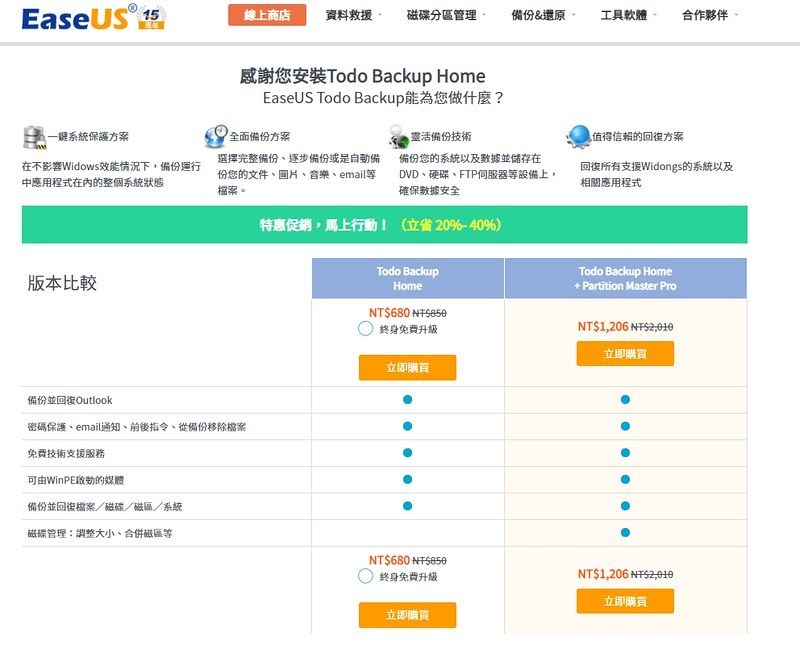Click the Todo Backup Home + Partition Master Pro header
The width and height of the screenshot is (800, 645).
(x=626, y=278)
